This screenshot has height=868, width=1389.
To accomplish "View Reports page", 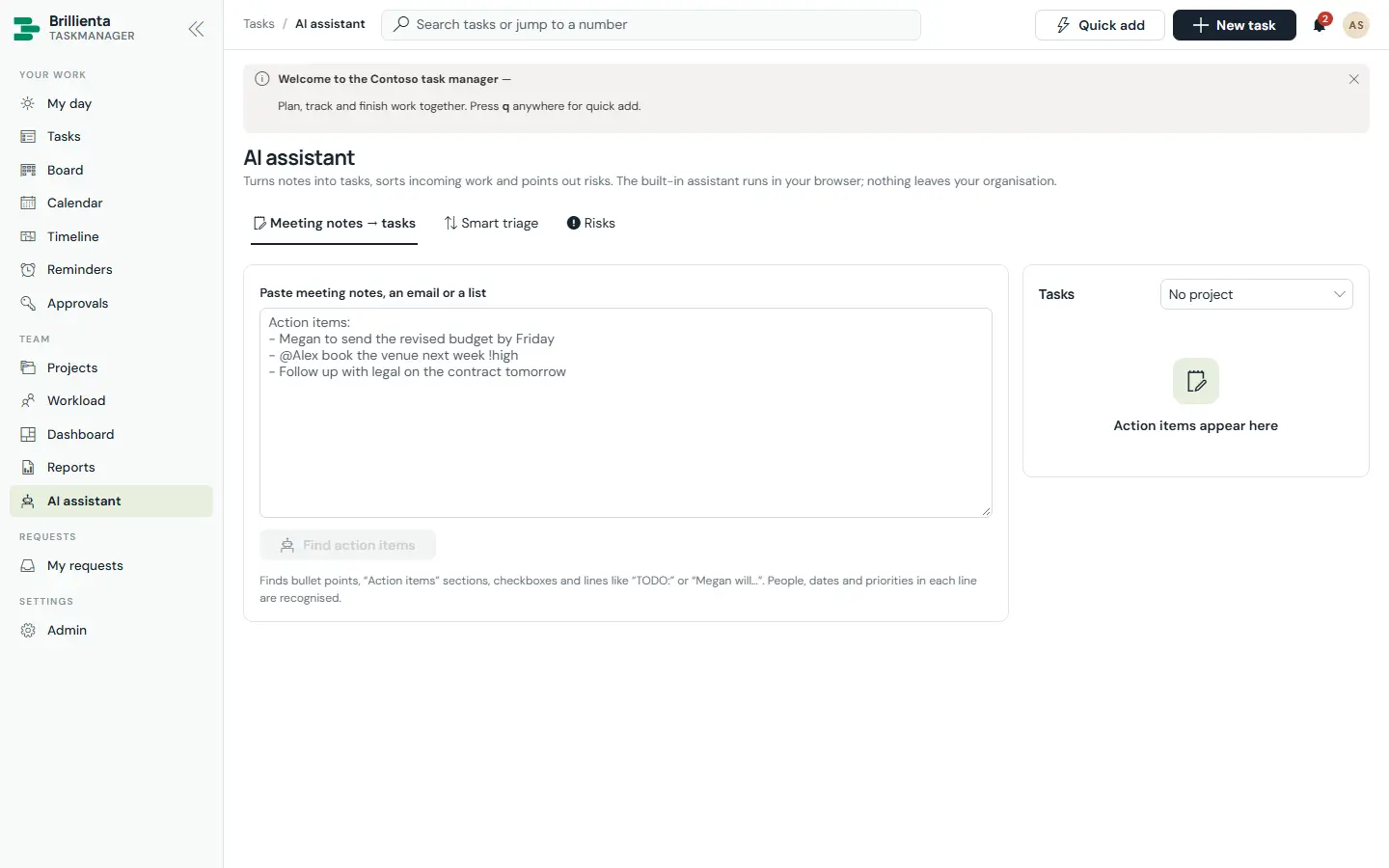I will pos(111,468).
